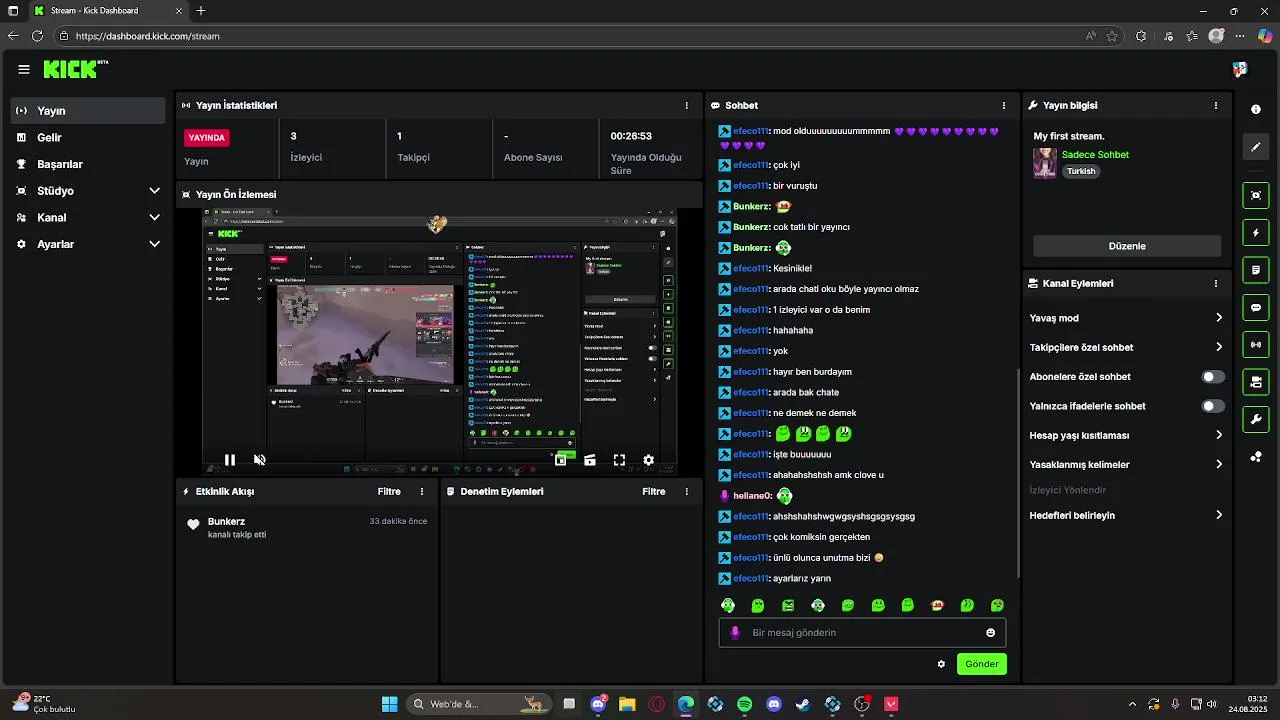
Task: Unmute the stream preview audio
Action: coord(259,460)
